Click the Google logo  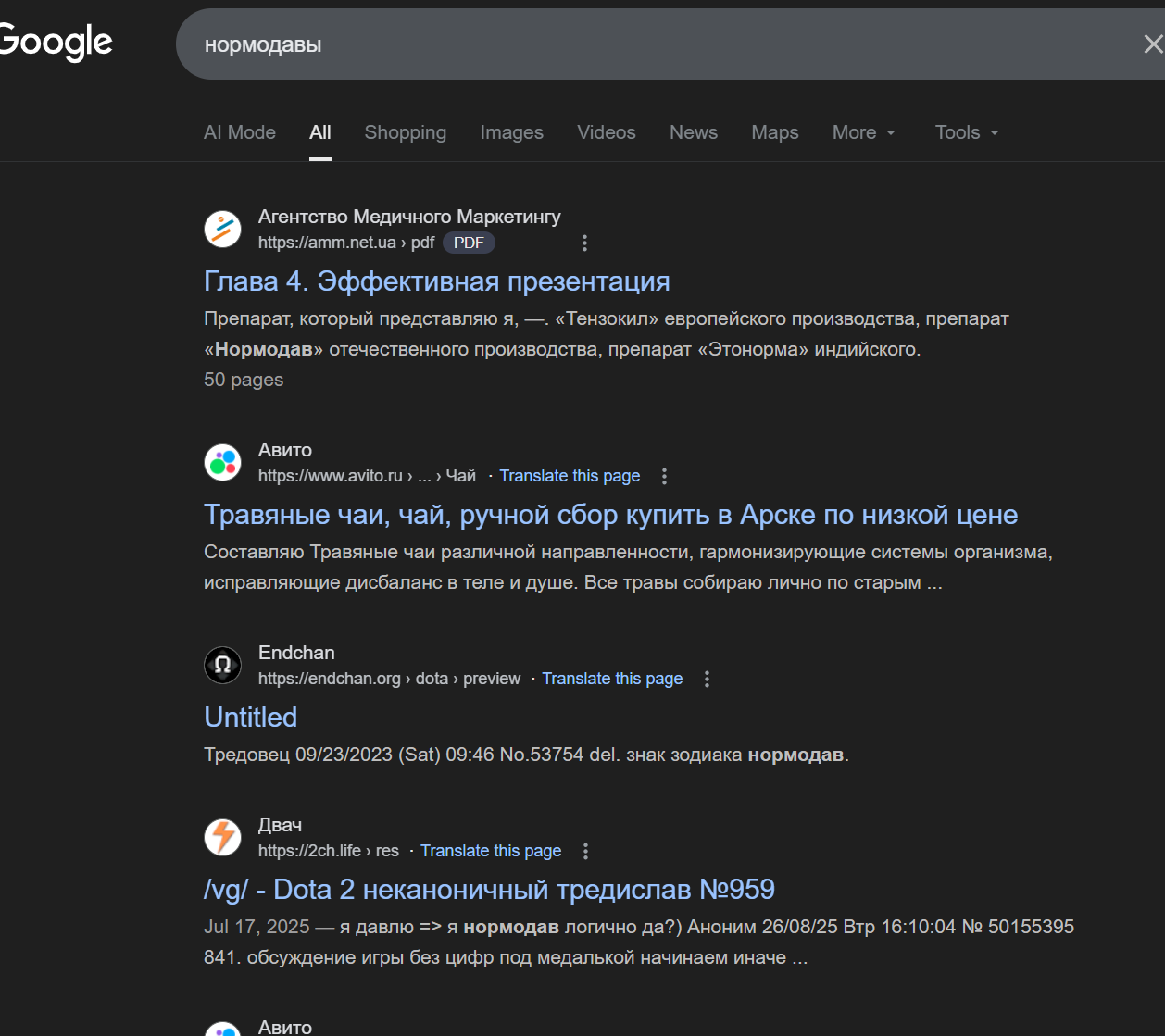click(x=56, y=43)
